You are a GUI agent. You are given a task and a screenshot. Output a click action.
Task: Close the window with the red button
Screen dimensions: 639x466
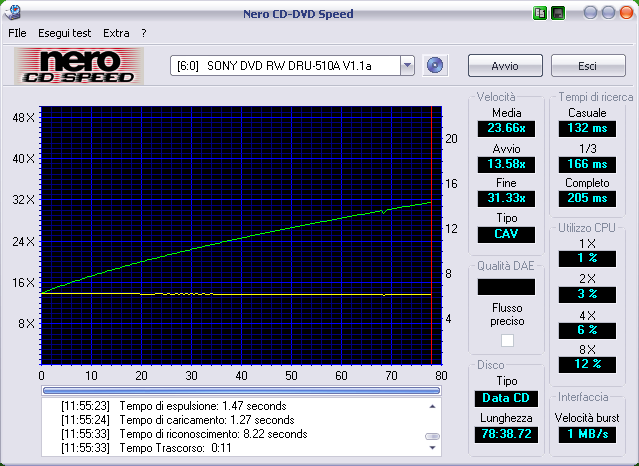[626, 12]
